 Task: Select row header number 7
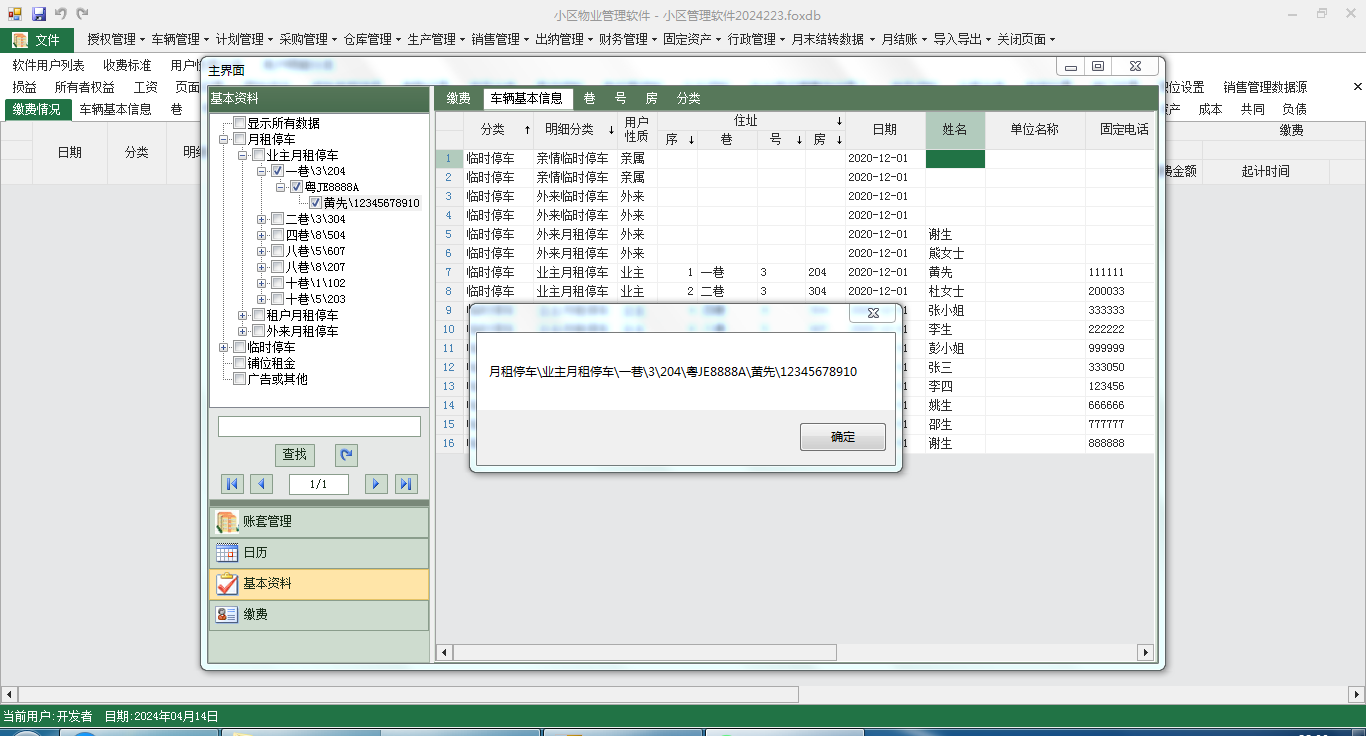[449, 272]
